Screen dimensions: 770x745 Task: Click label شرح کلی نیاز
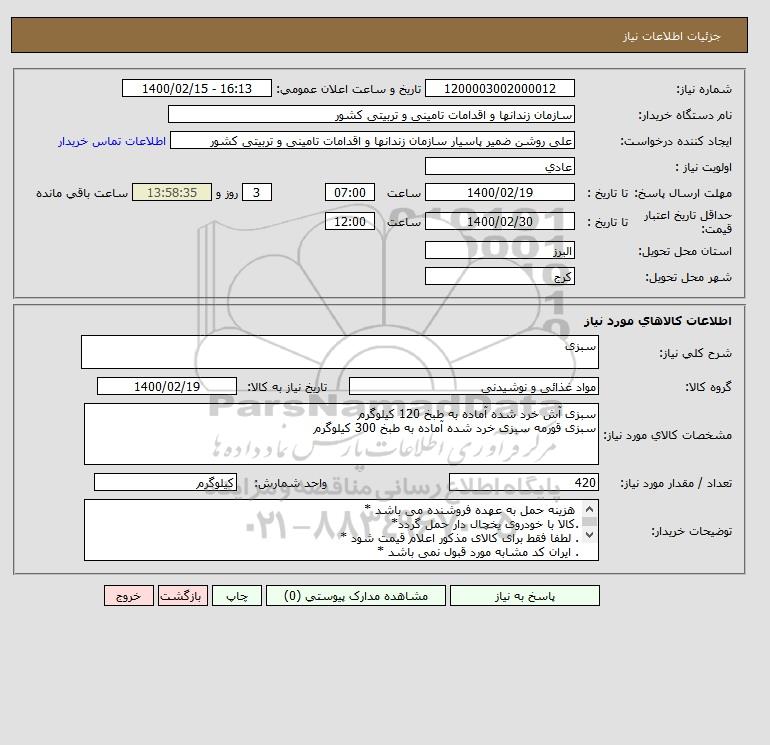(x=695, y=353)
